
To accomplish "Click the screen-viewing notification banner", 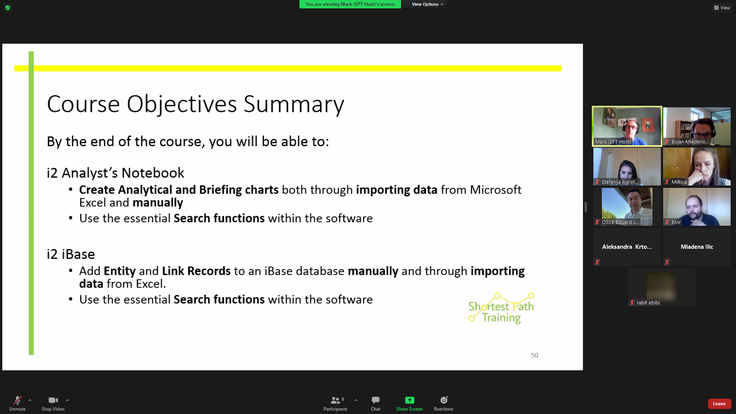I will tap(350, 4).
